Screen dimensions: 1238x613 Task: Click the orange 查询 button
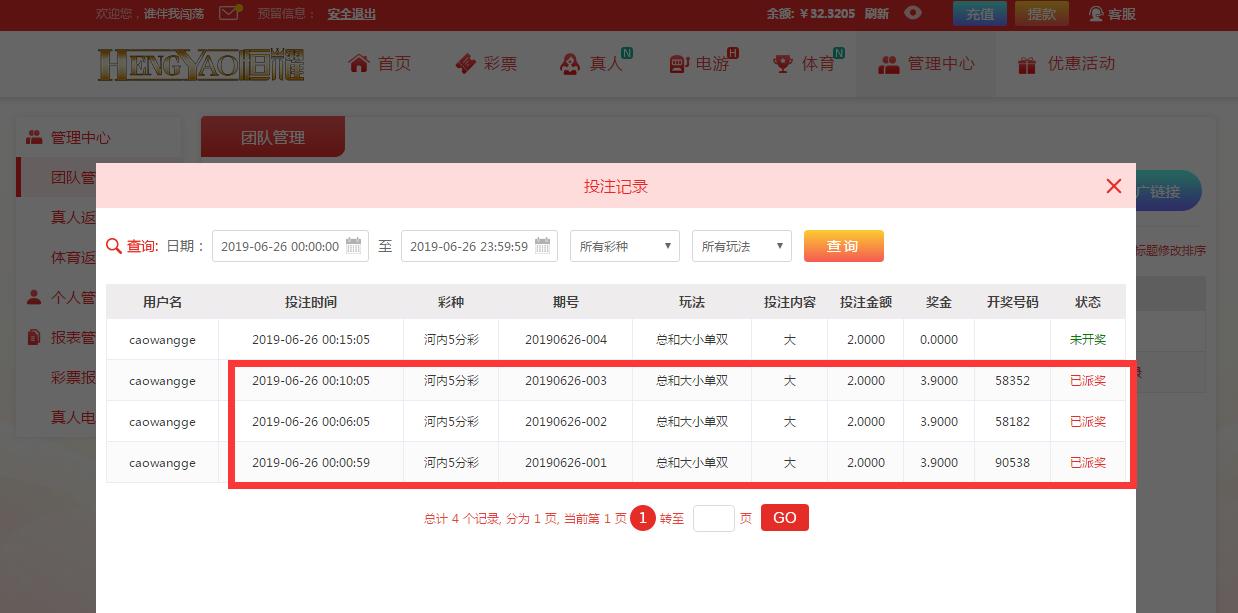coord(844,246)
